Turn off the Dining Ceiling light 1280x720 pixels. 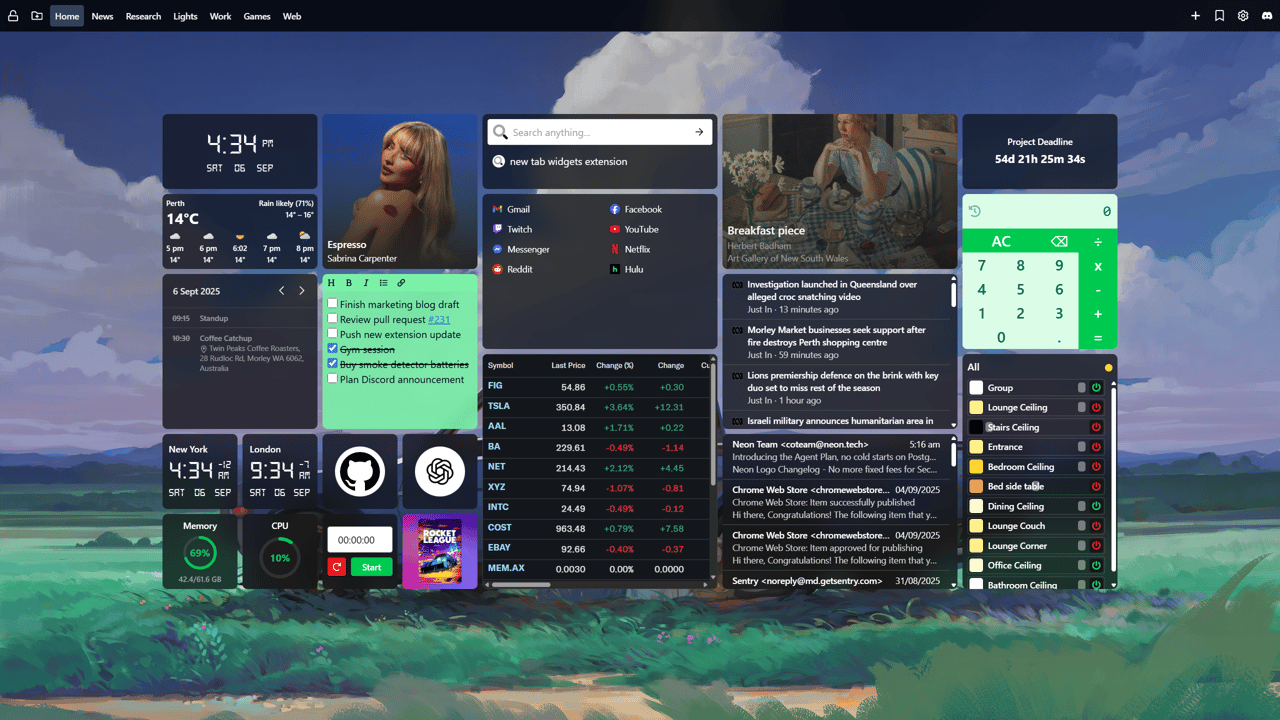pyautogui.click(x=1096, y=506)
